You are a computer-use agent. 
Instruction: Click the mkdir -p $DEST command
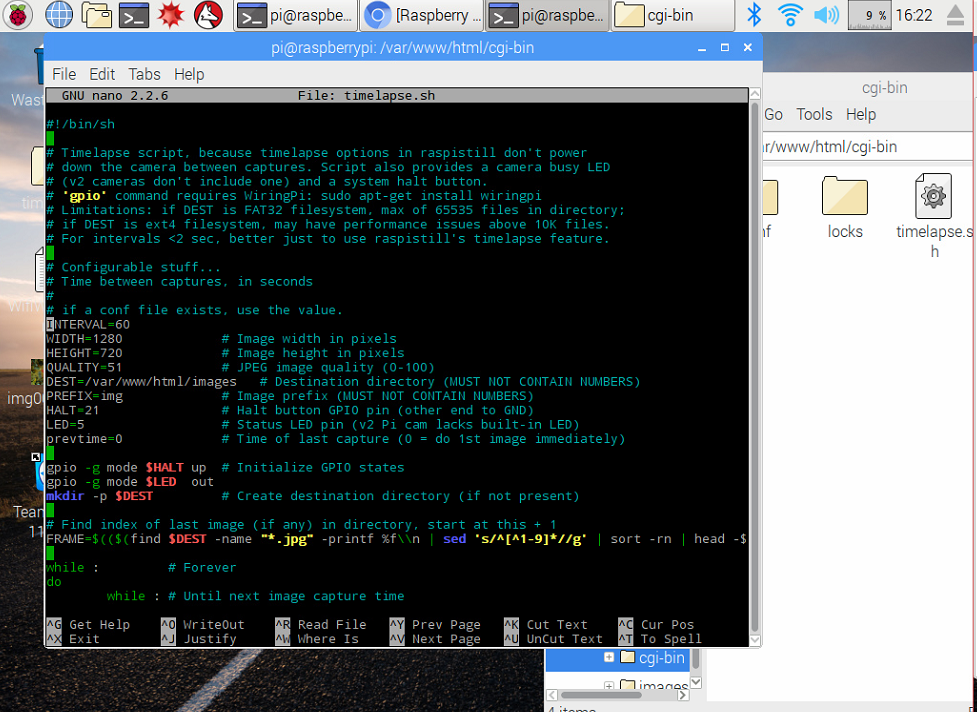[x=100, y=496]
